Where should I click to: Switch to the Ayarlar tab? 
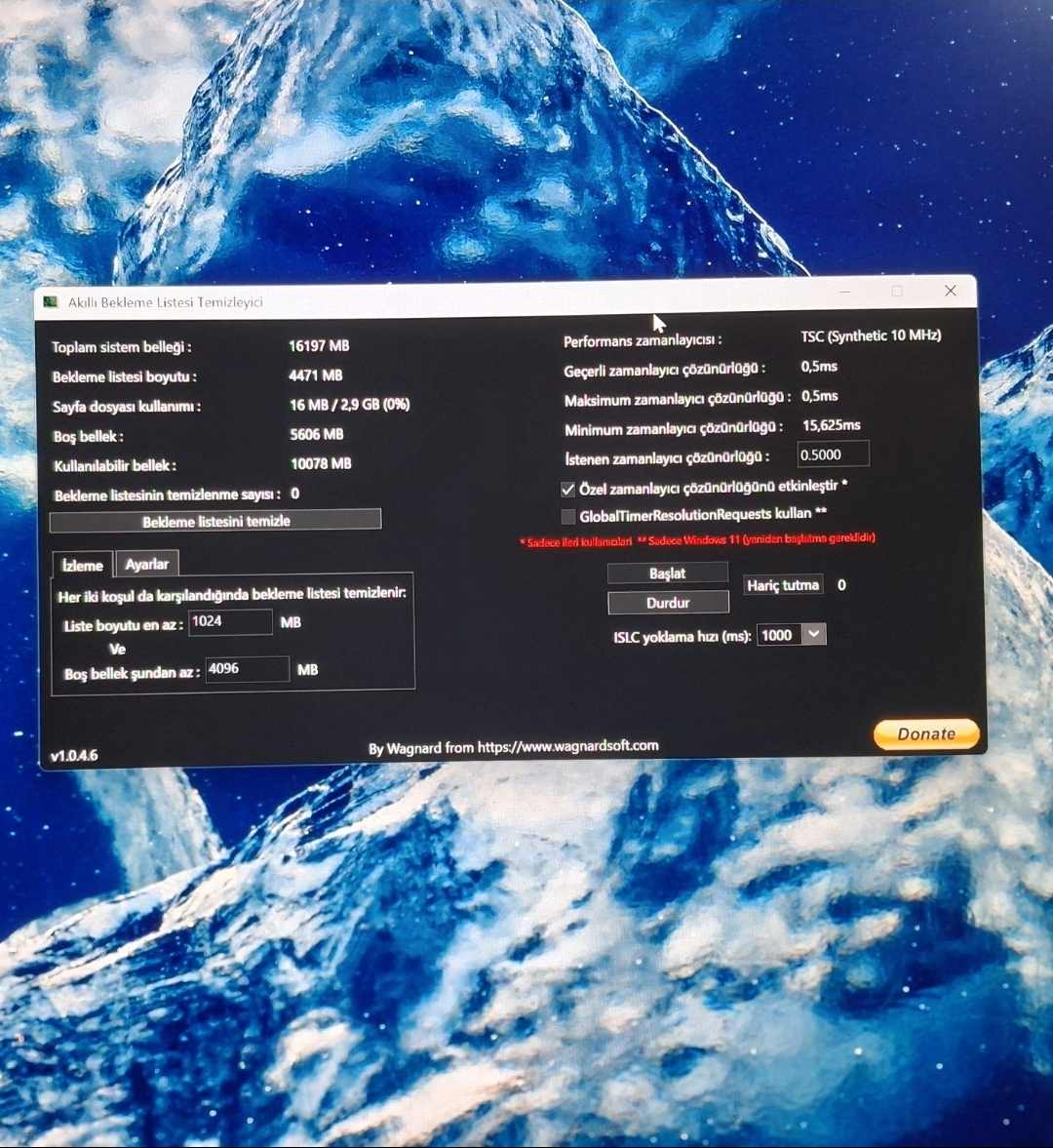(147, 564)
